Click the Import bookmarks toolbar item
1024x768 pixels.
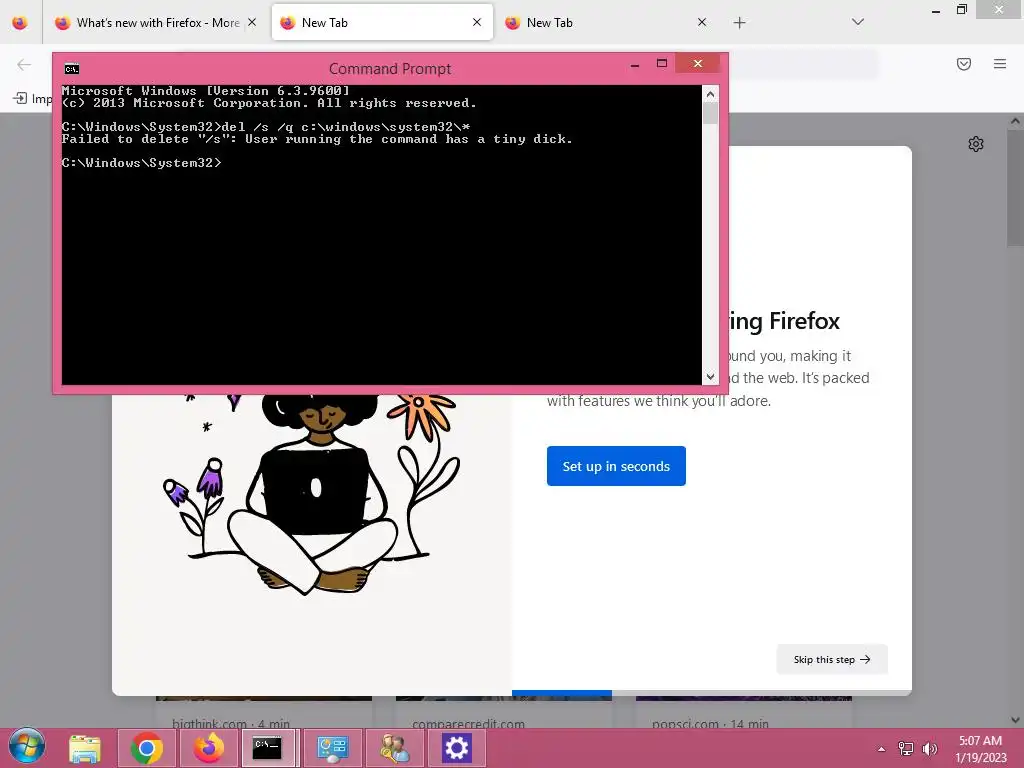(x=33, y=99)
